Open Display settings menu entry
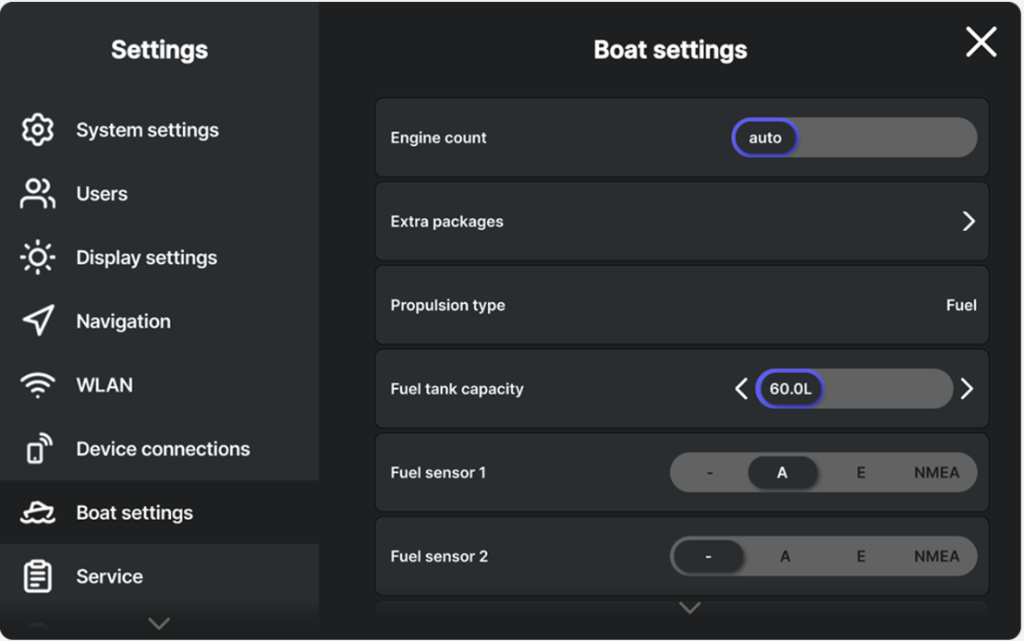1024x641 pixels. point(159,258)
